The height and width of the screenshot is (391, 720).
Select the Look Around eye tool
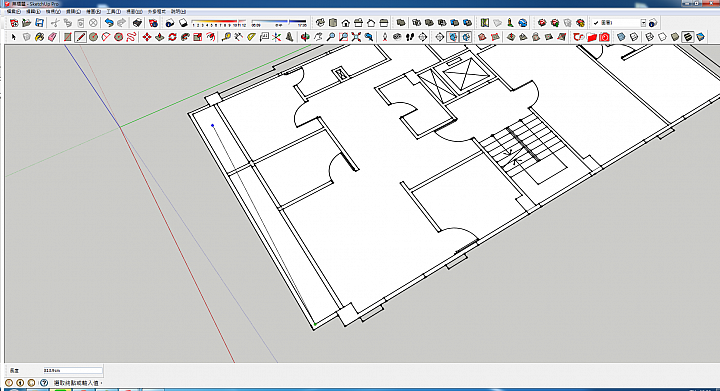click(x=397, y=37)
